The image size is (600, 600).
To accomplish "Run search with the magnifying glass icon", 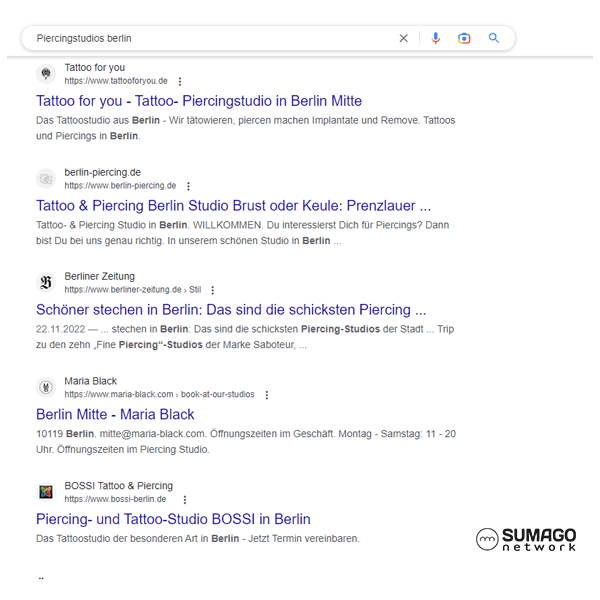I will [x=494, y=38].
